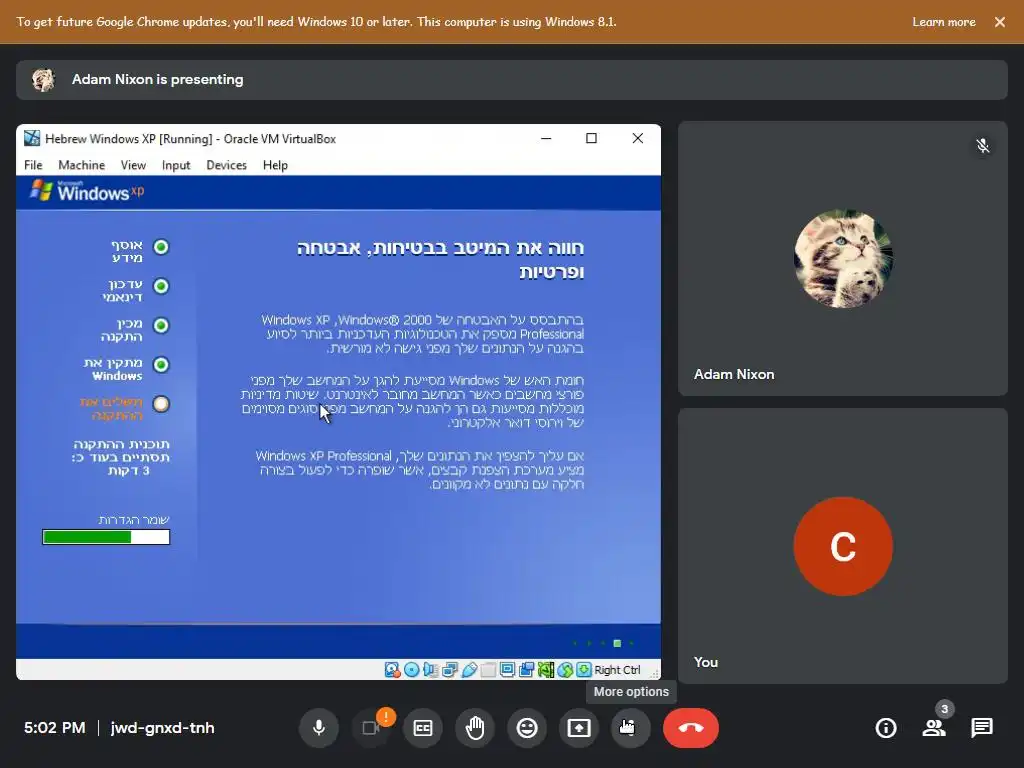This screenshot has height=768, width=1024.
Task: Click Windows XP logo in setup header
Action: [87, 191]
